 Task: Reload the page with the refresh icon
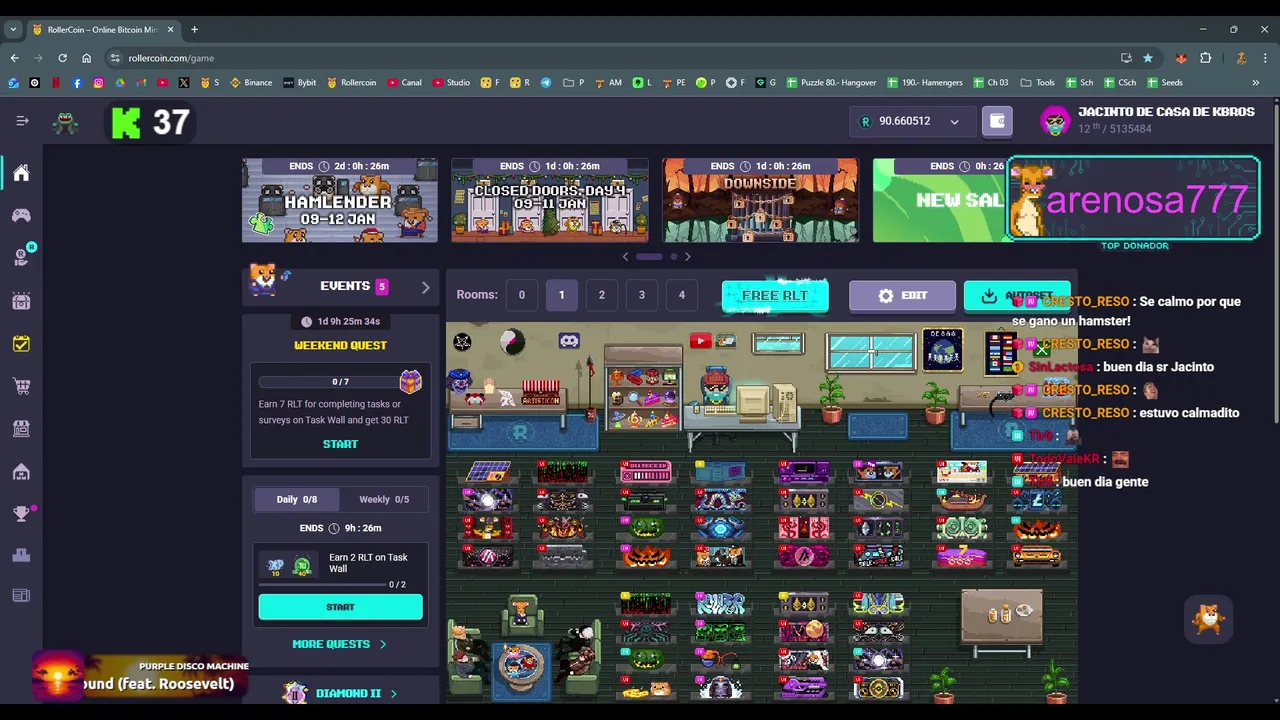62,58
